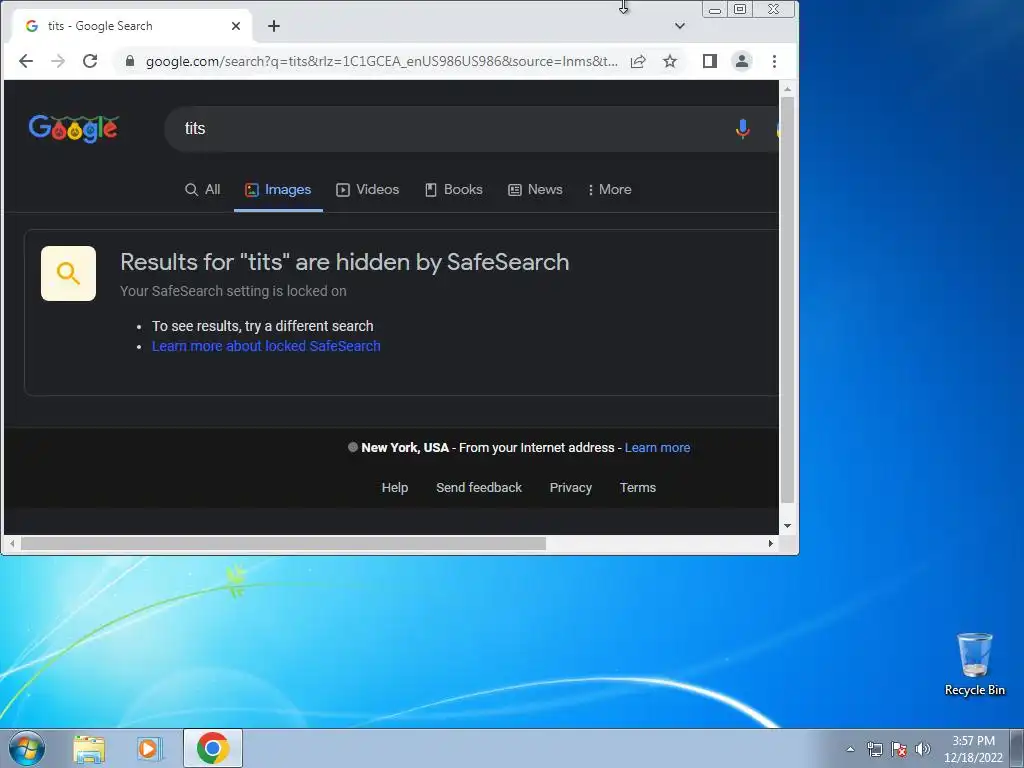Maximize the Chrome window
The width and height of the screenshot is (1024, 768).
click(x=740, y=10)
